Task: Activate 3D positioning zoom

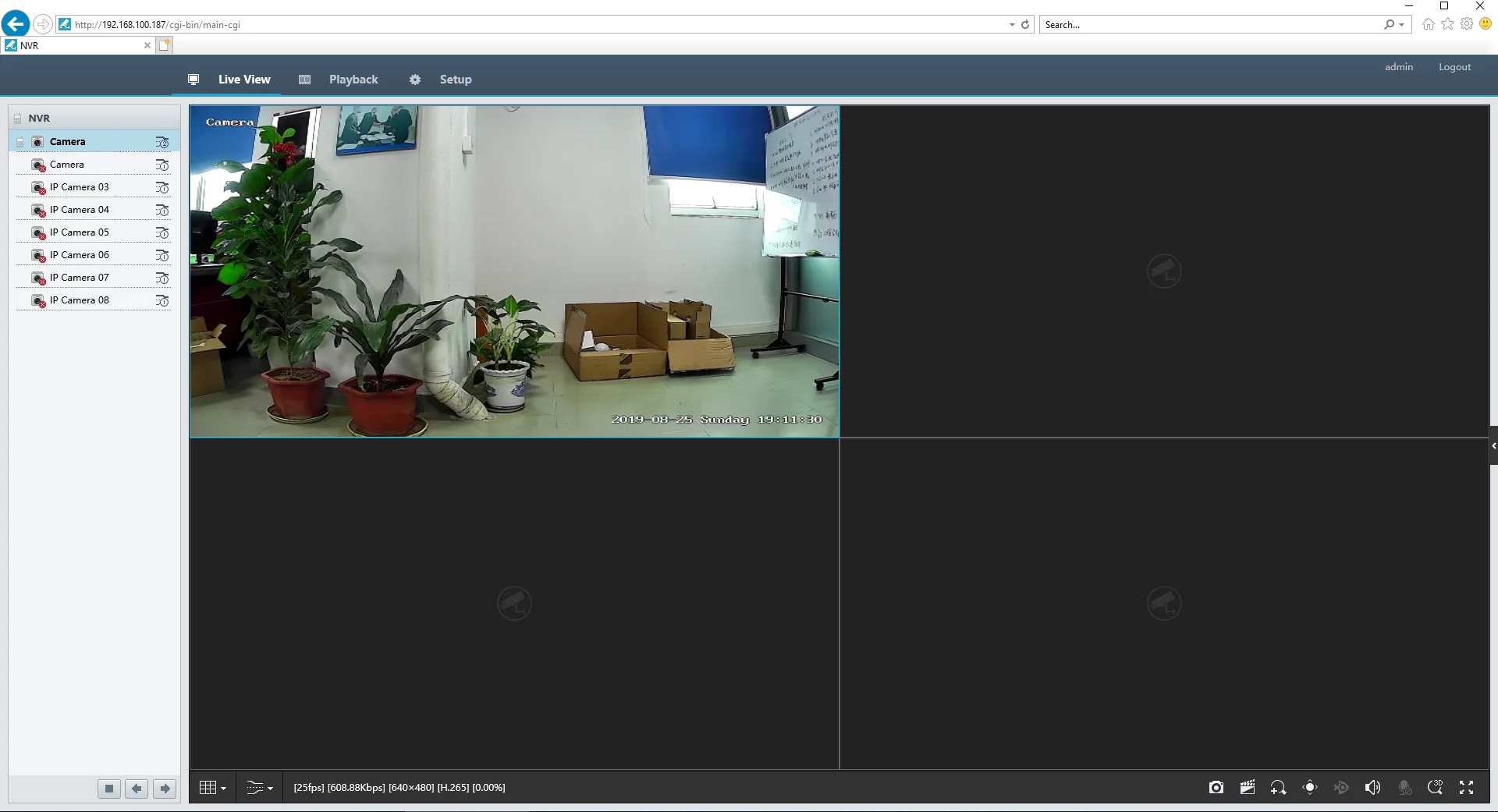Action: point(1436,788)
